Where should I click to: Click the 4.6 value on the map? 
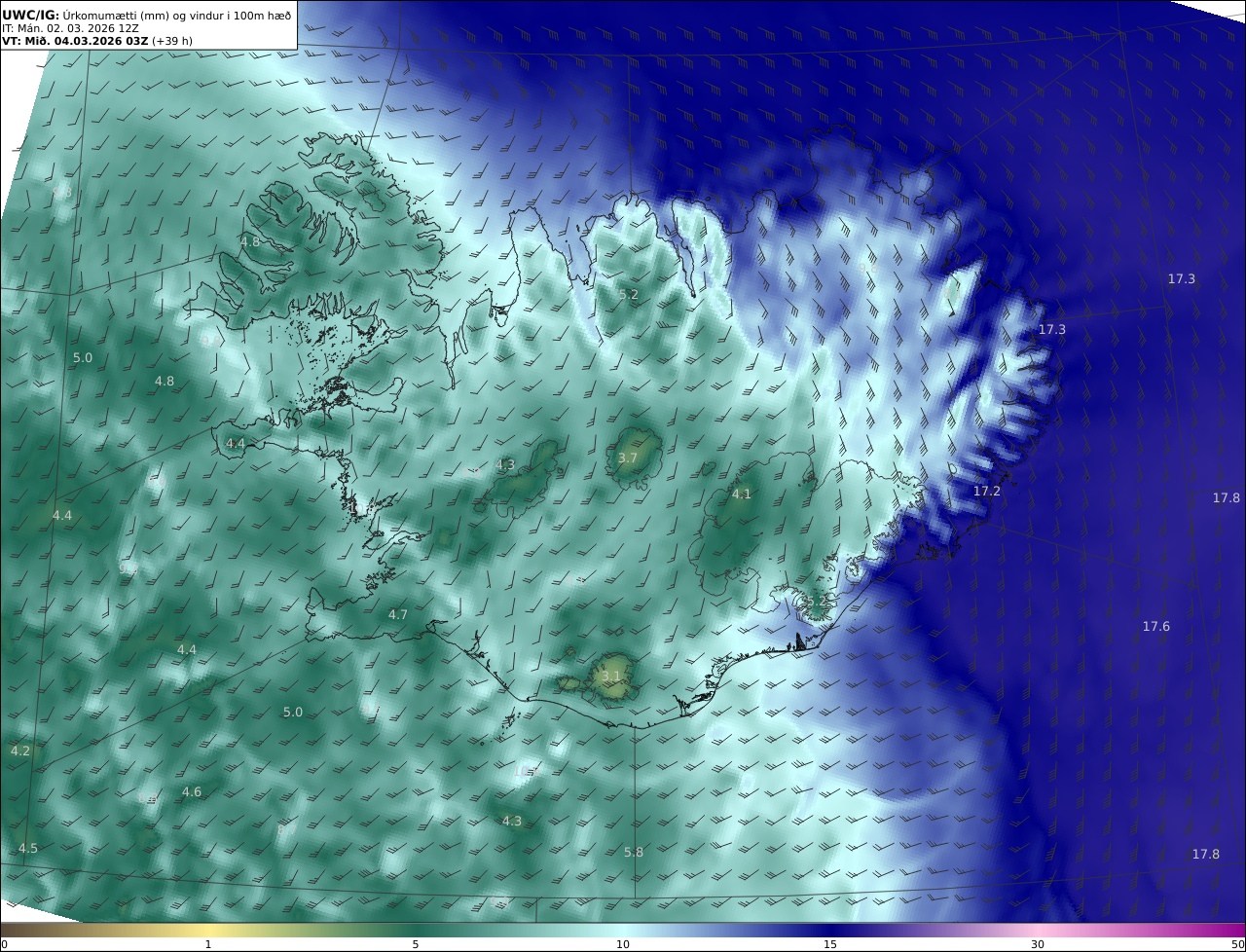[192, 791]
